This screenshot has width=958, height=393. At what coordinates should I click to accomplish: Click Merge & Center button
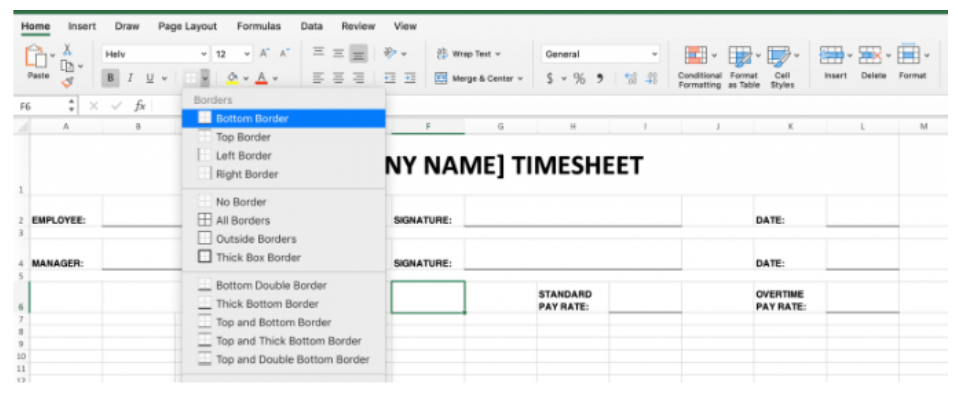pyautogui.click(x=480, y=78)
